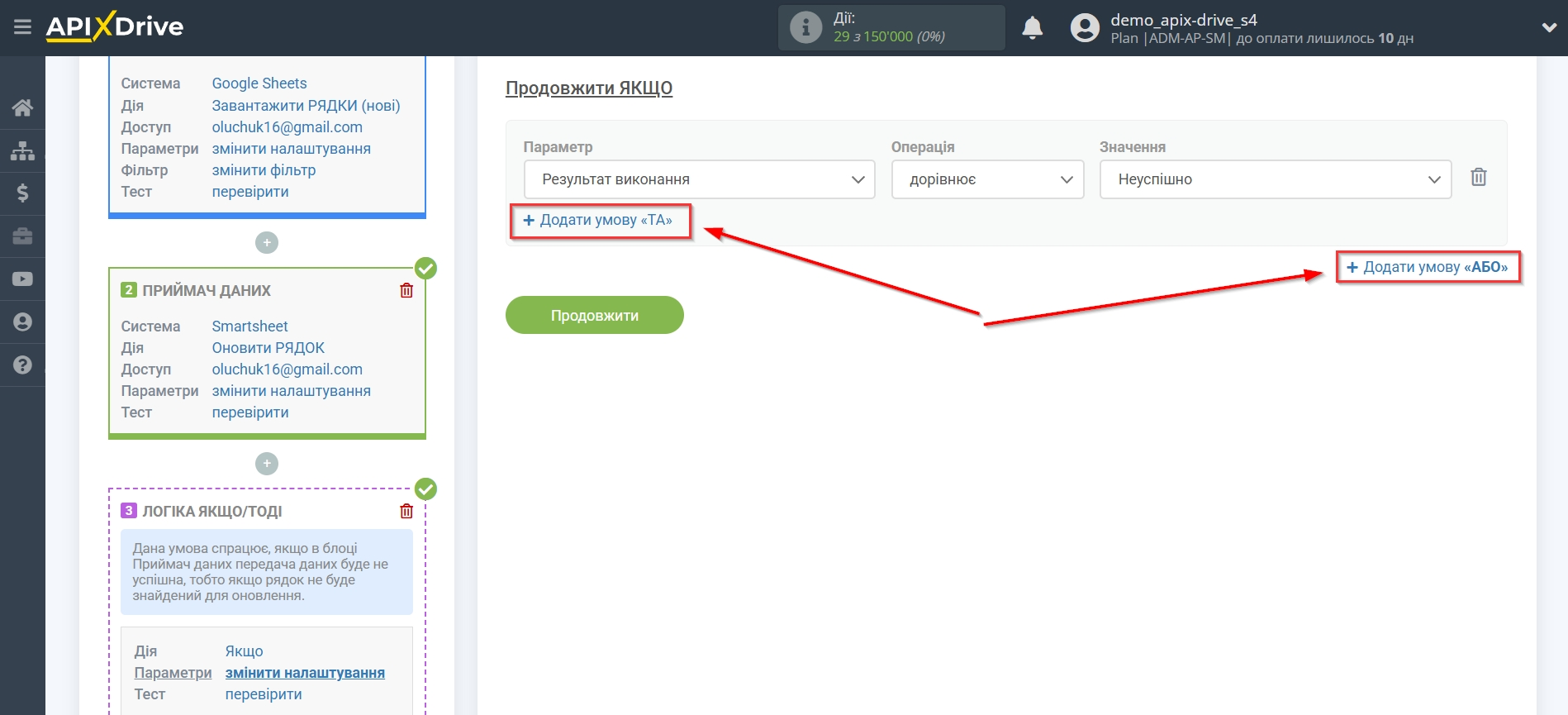Add a block after the Google Sheets source

[x=267, y=243]
